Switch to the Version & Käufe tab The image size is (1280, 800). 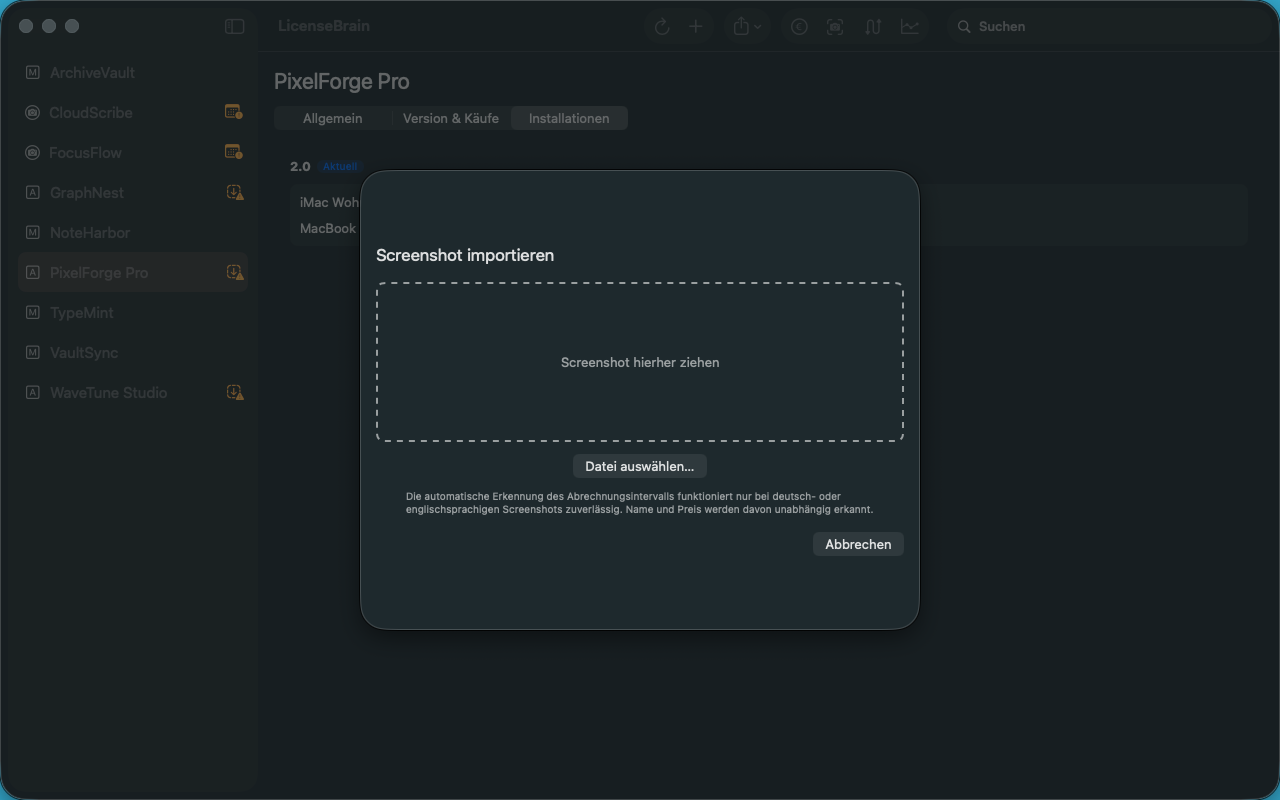pos(451,118)
